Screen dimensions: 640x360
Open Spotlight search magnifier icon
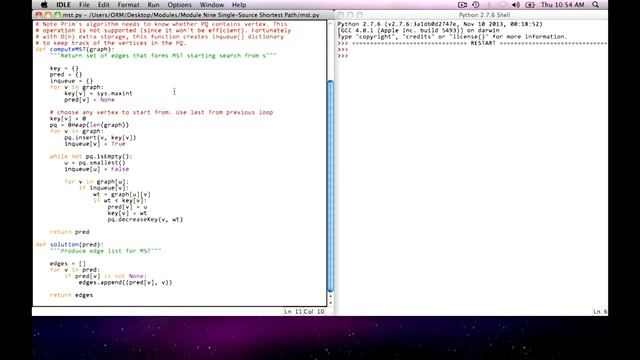click(596, 5)
